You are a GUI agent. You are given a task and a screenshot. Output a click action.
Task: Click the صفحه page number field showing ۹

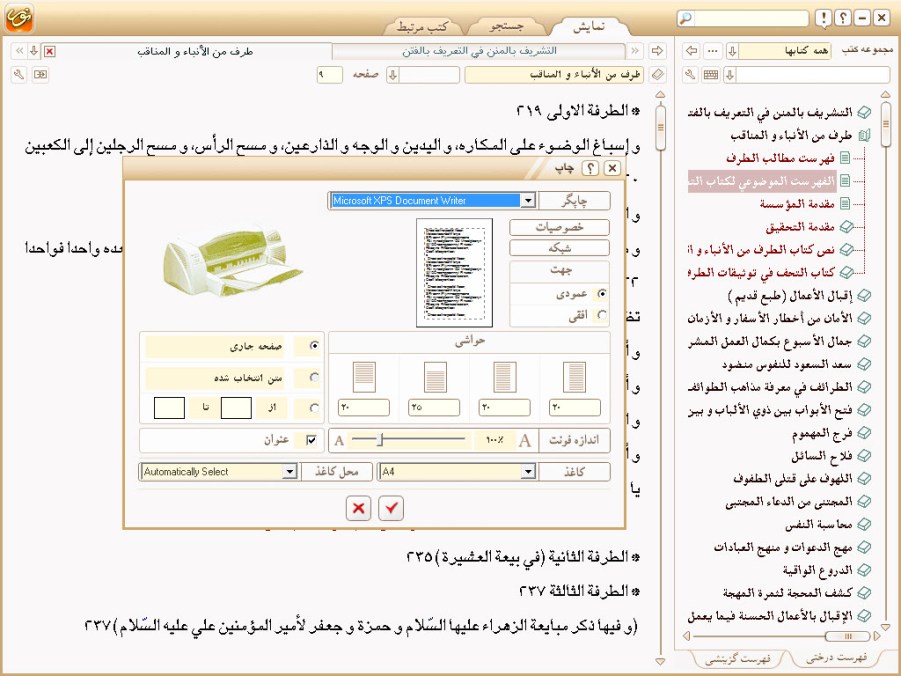coord(330,75)
